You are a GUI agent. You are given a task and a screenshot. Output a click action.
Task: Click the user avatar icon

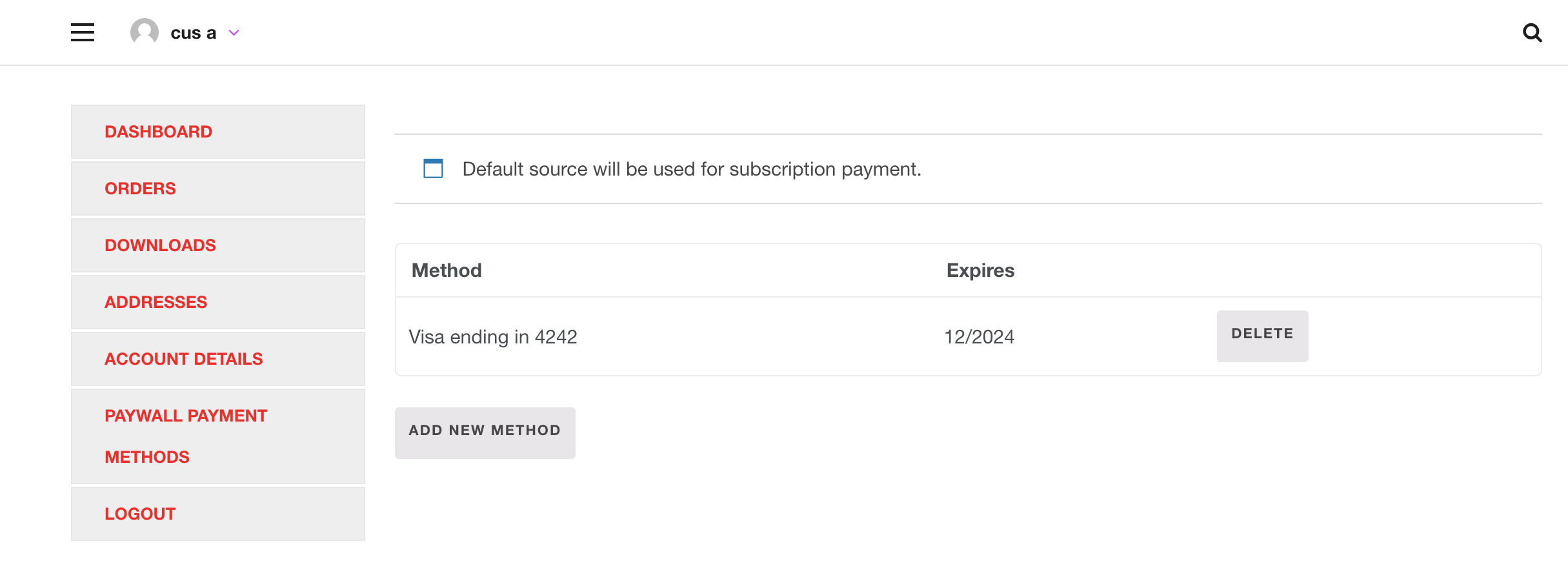tap(145, 32)
